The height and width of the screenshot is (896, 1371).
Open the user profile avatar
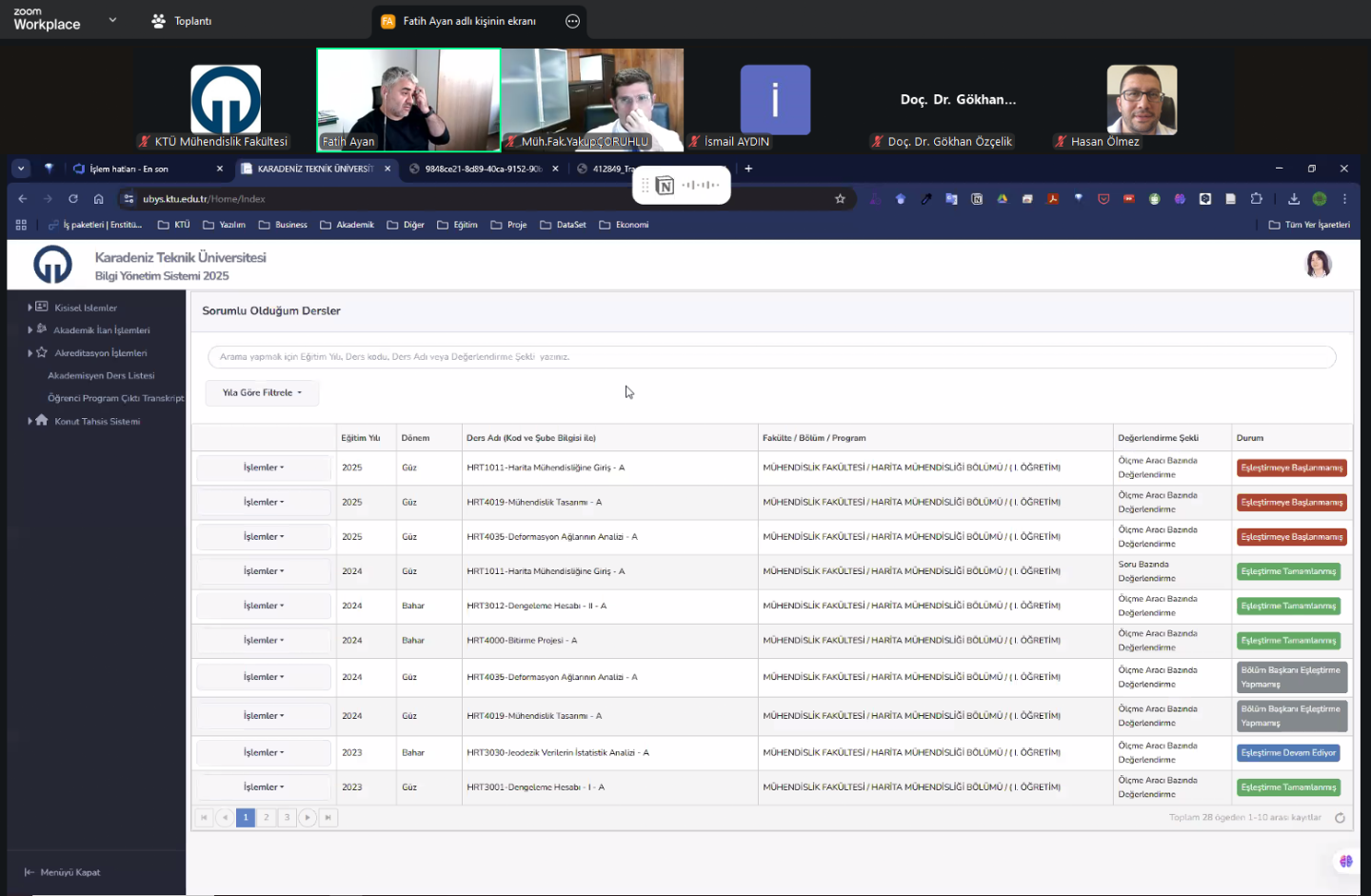[1318, 264]
